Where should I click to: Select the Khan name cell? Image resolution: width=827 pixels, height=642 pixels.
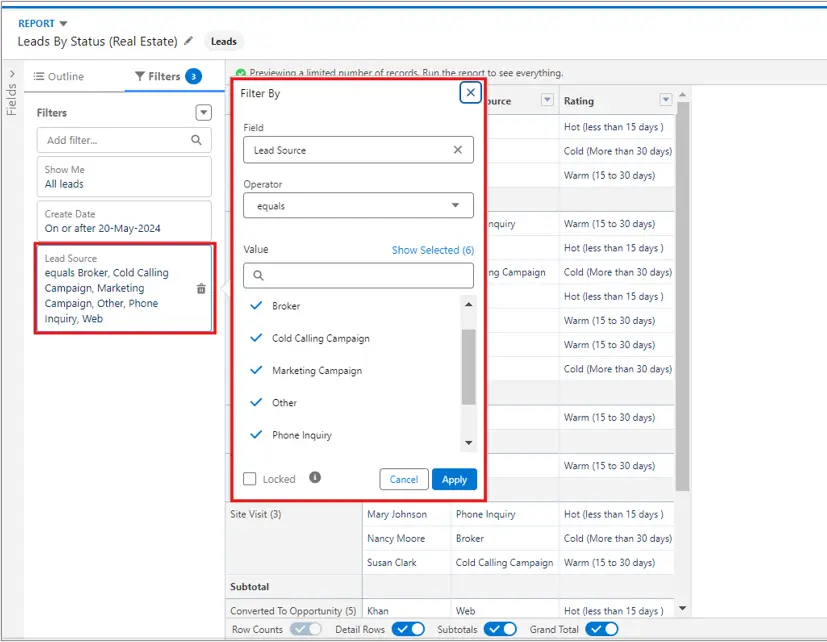(406, 611)
